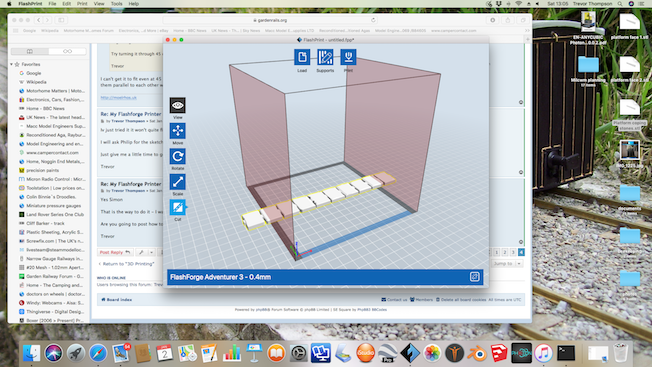Click the Post Reply button
This screenshot has height=367, width=652.
coord(115,252)
